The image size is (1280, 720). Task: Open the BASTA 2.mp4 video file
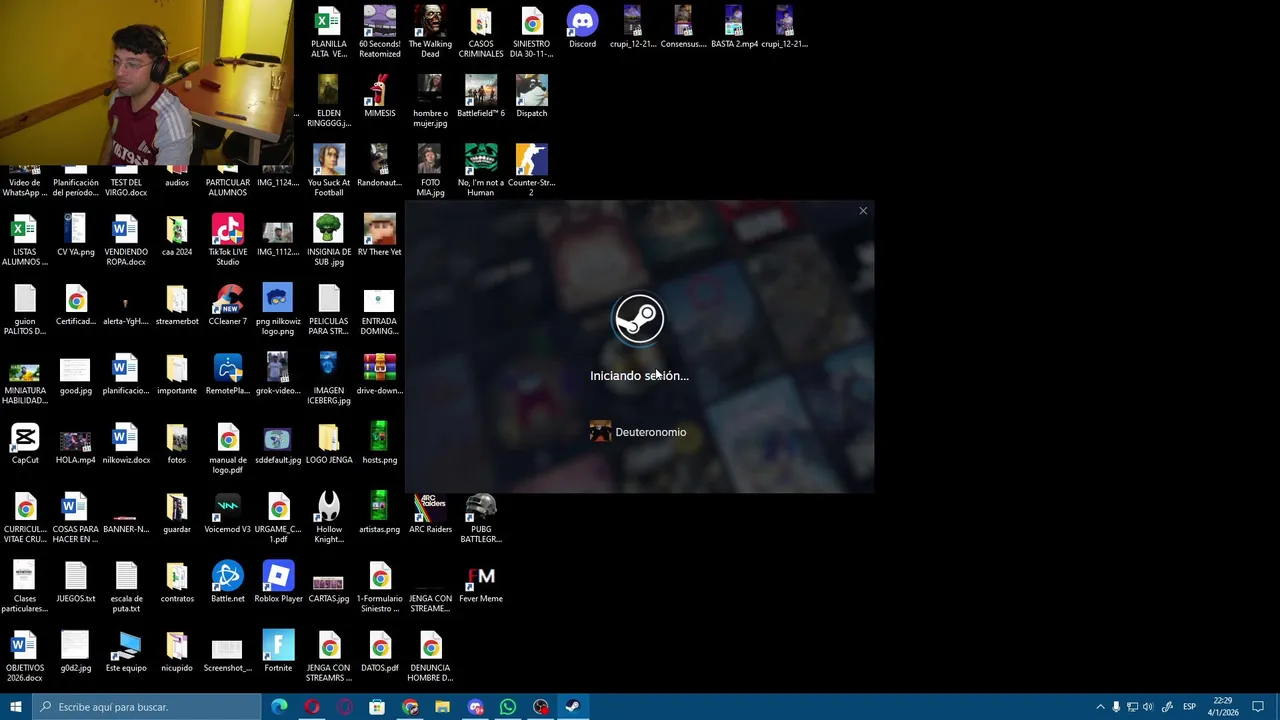pyautogui.click(x=733, y=28)
